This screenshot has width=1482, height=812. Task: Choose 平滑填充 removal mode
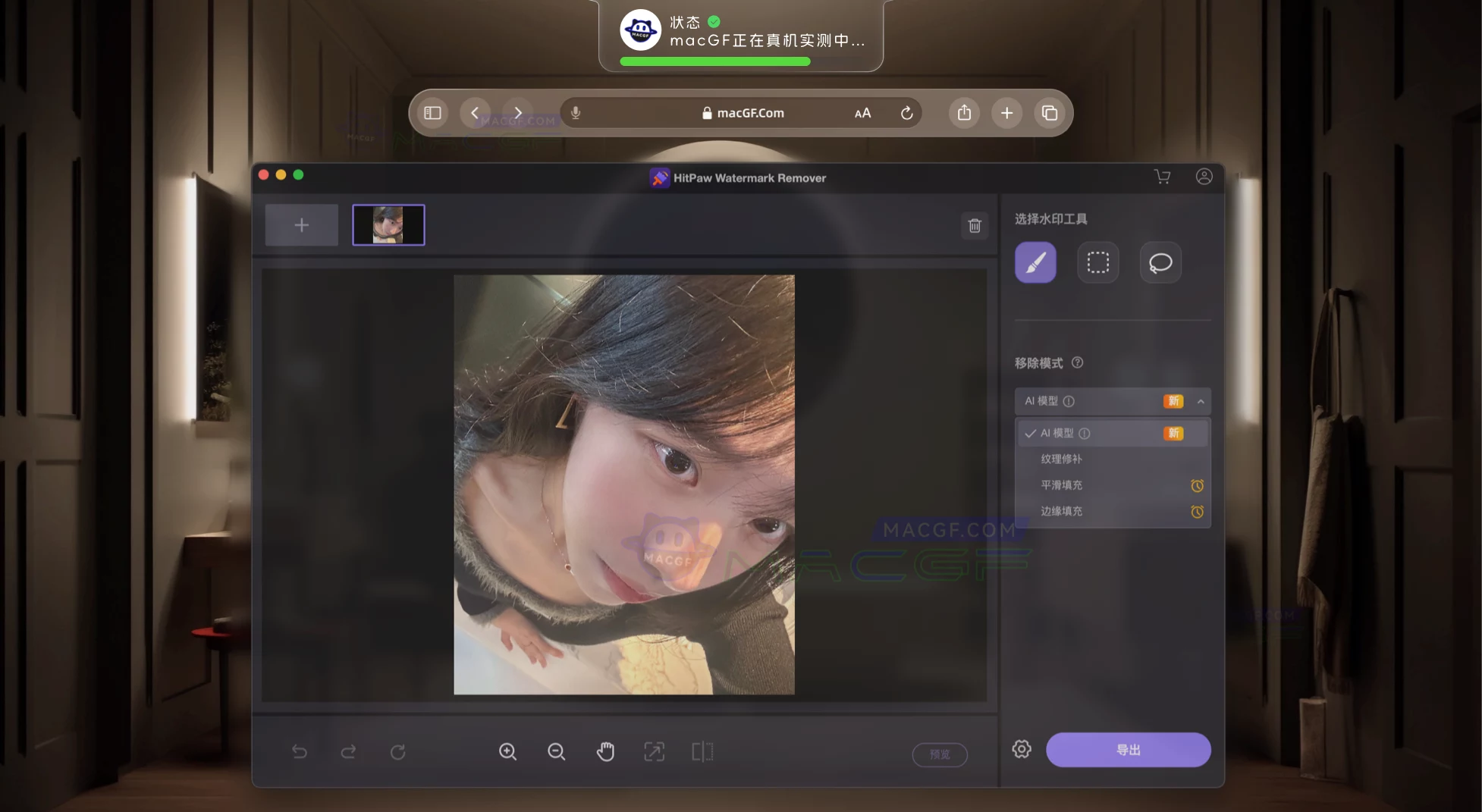(x=1061, y=485)
